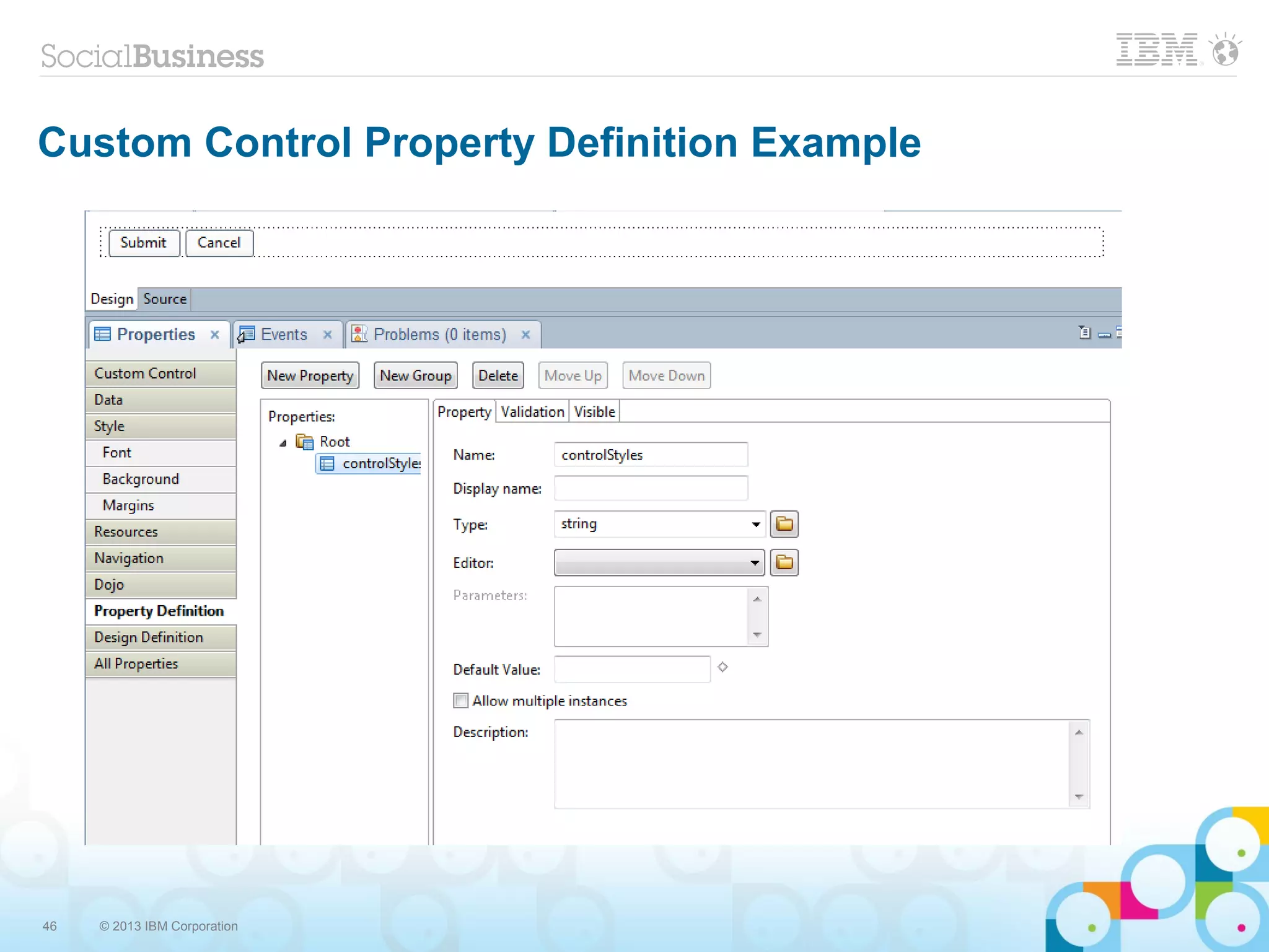Open the Editor dropdown
This screenshot has height=952, width=1269.
754,562
